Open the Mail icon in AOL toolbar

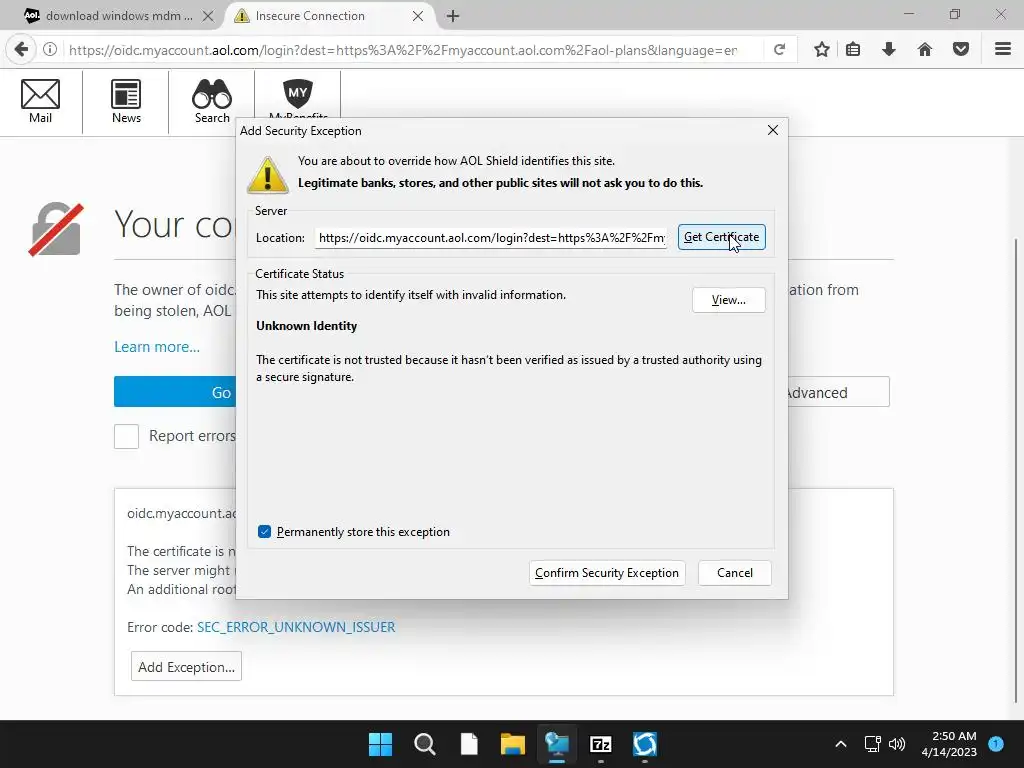pyautogui.click(x=40, y=101)
